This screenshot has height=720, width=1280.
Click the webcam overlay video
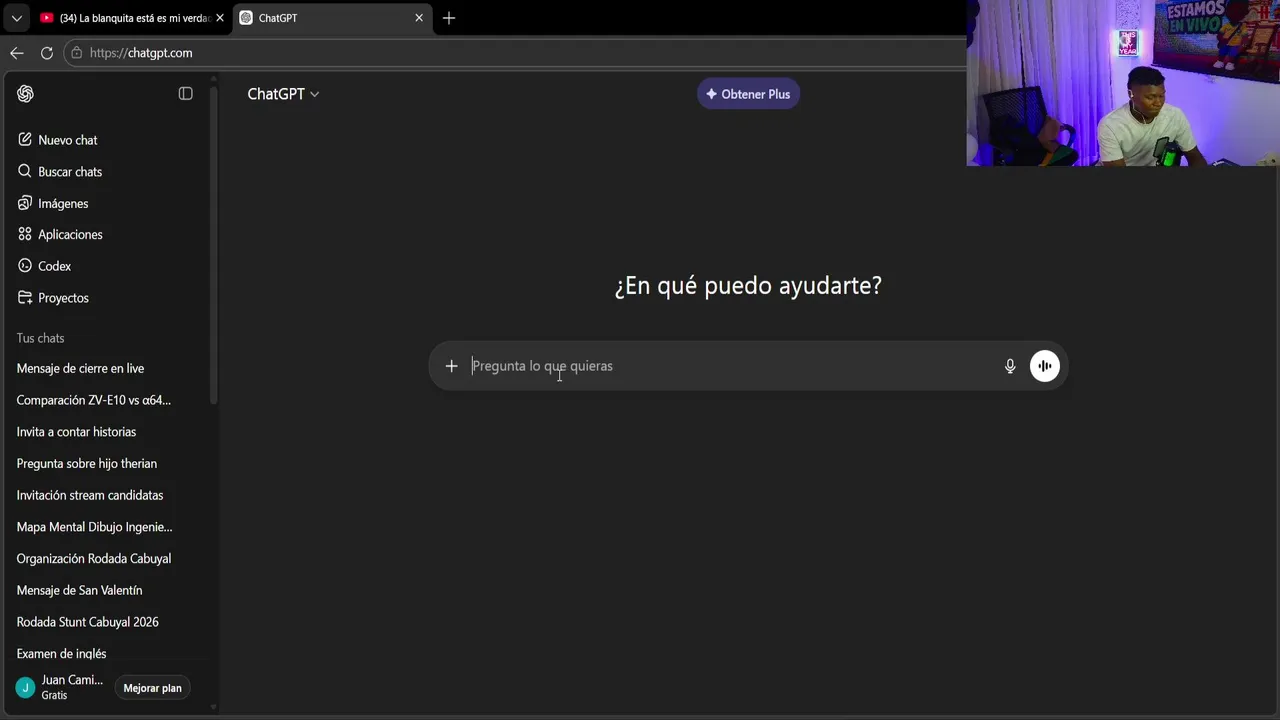1123,82
